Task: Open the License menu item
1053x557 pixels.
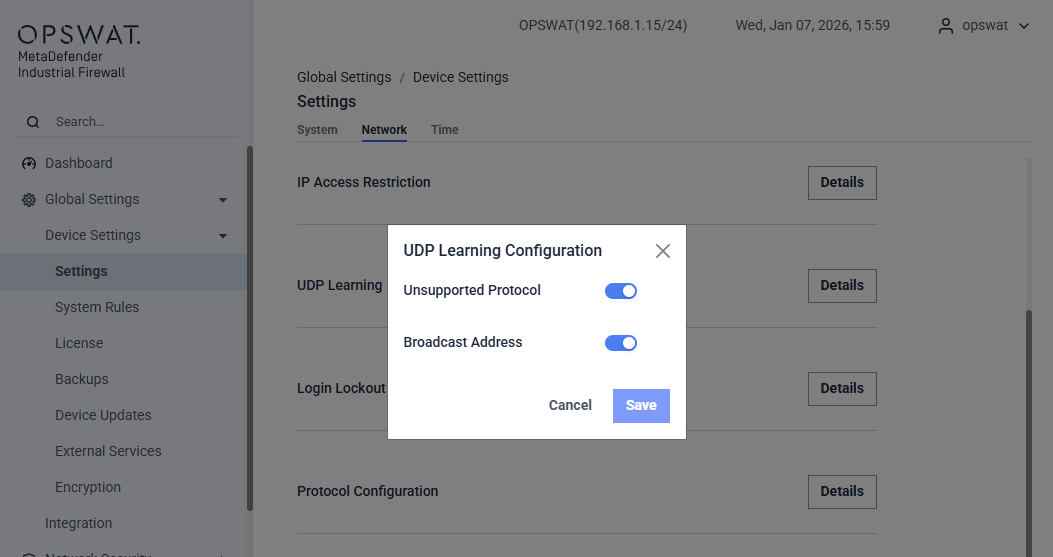Action: [79, 343]
